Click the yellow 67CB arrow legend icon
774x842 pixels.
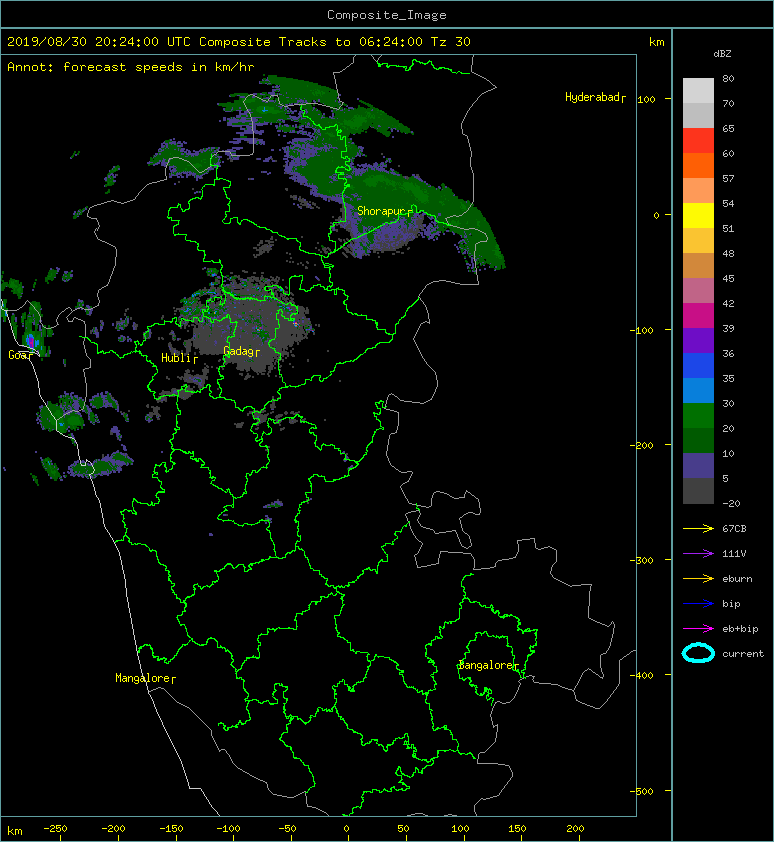(698, 528)
